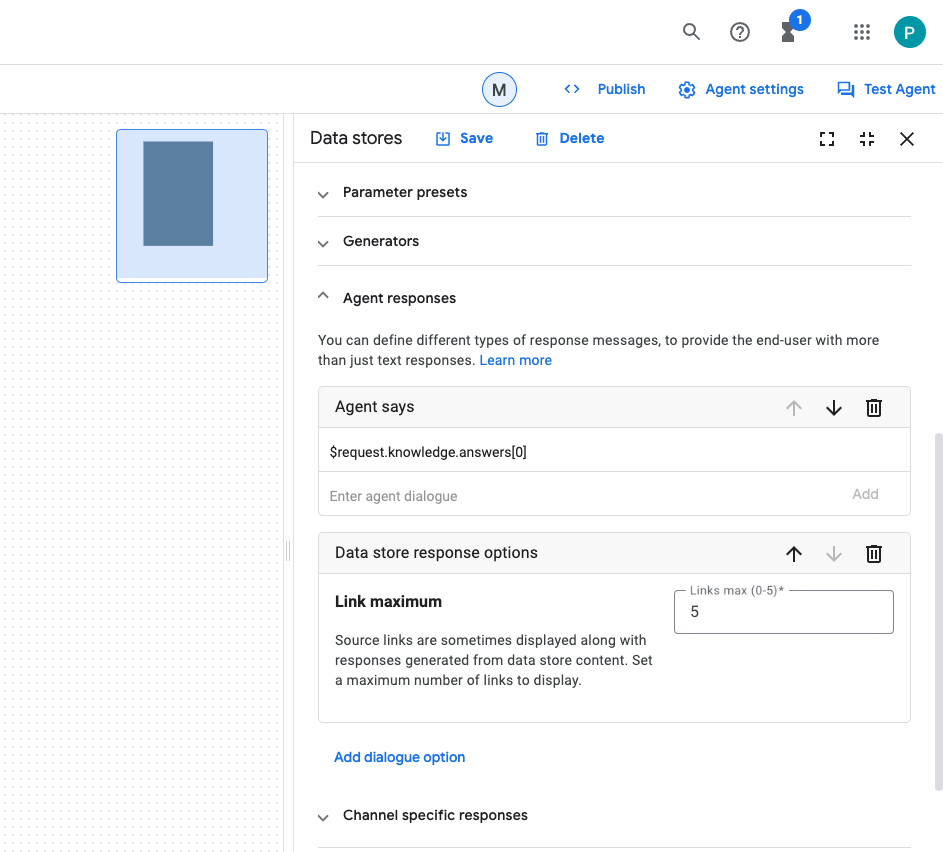Open the help question mark icon
This screenshot has width=943, height=852.
[x=740, y=32]
